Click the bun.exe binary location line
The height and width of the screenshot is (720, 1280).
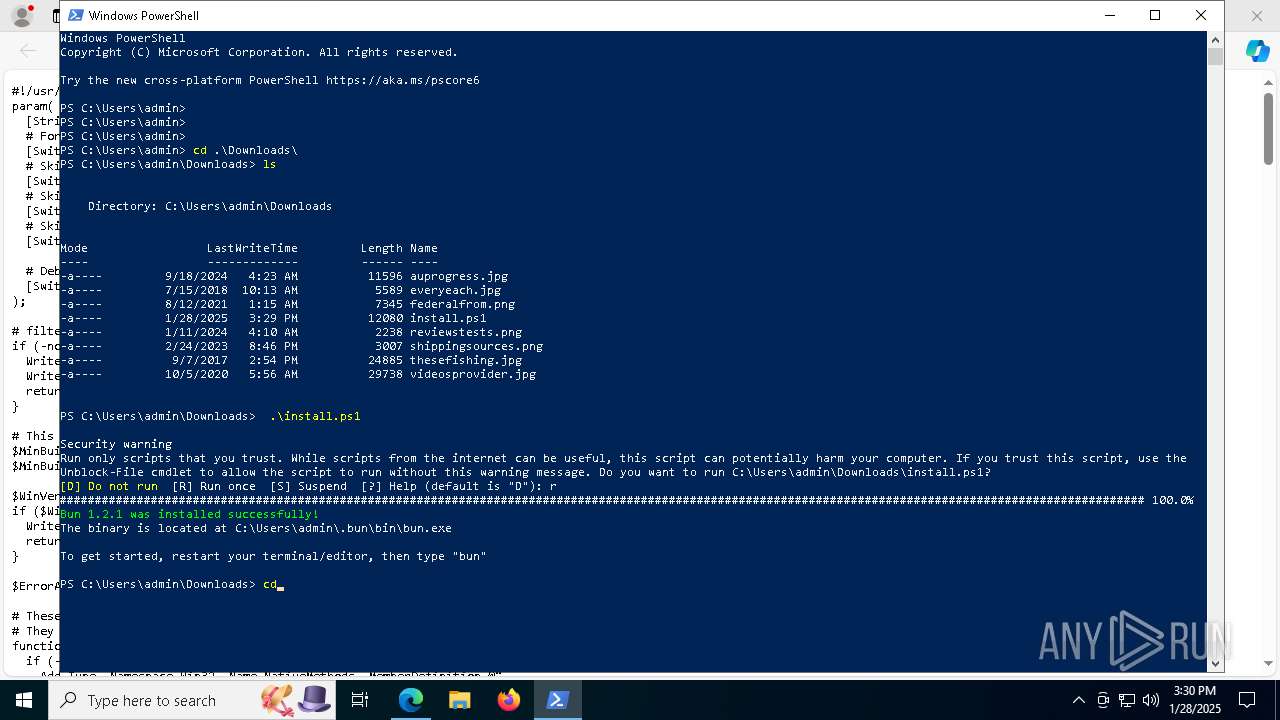point(256,528)
